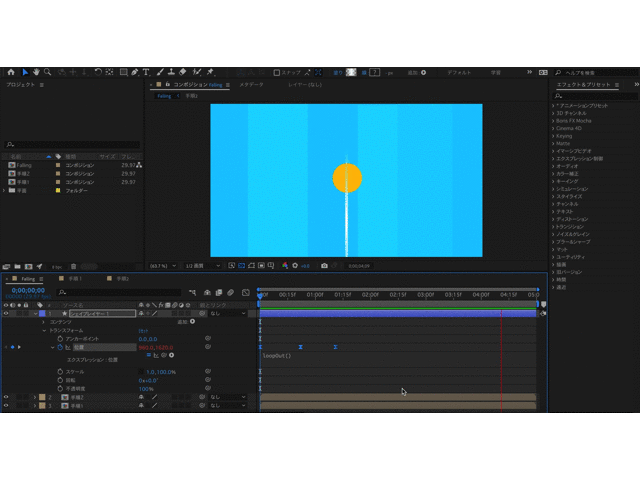Screen dimensions: 640x480
Task: Select the Rectangle shape tool
Action: click(122, 72)
